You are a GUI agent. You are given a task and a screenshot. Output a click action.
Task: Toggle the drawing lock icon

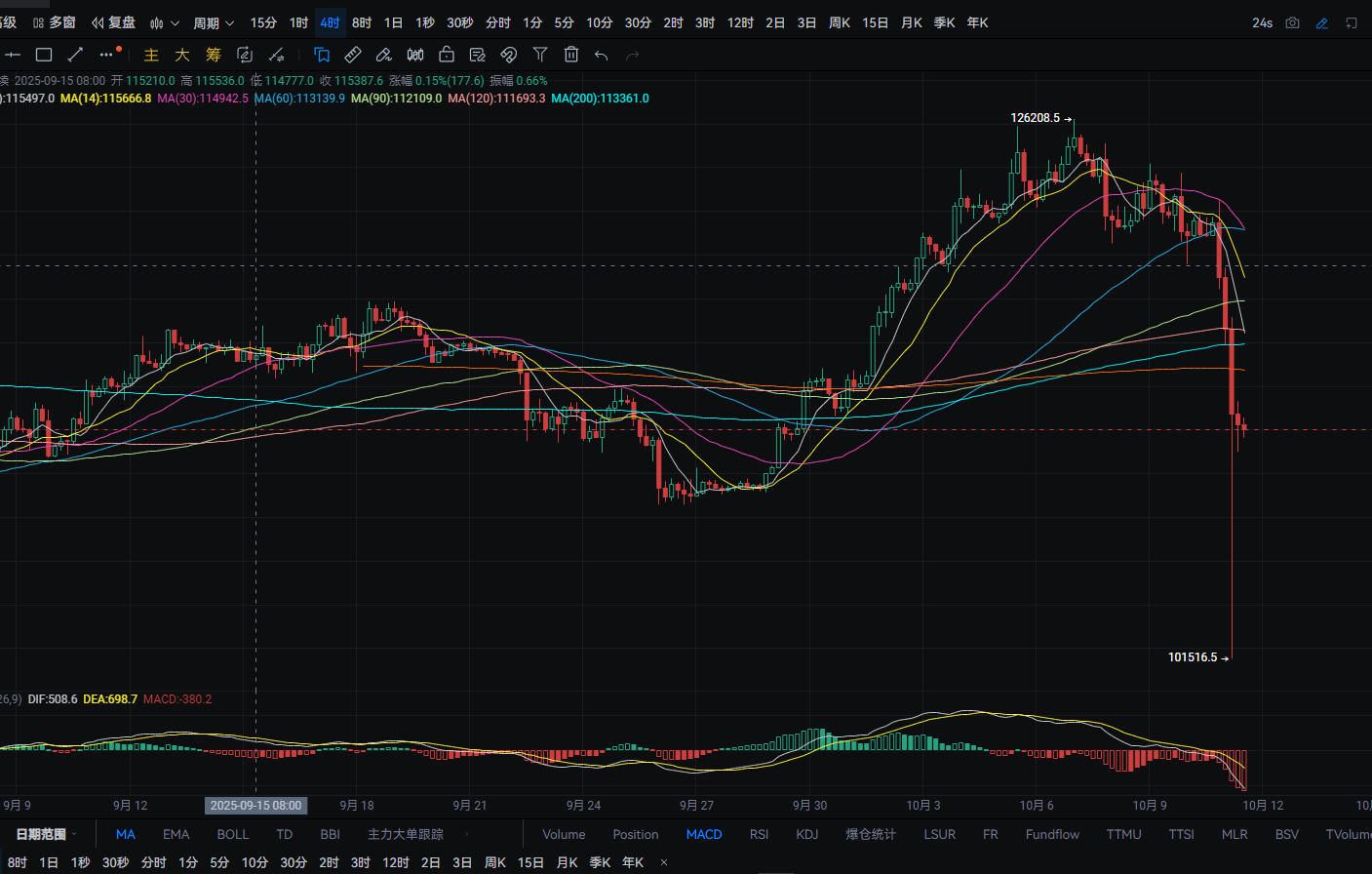447,55
